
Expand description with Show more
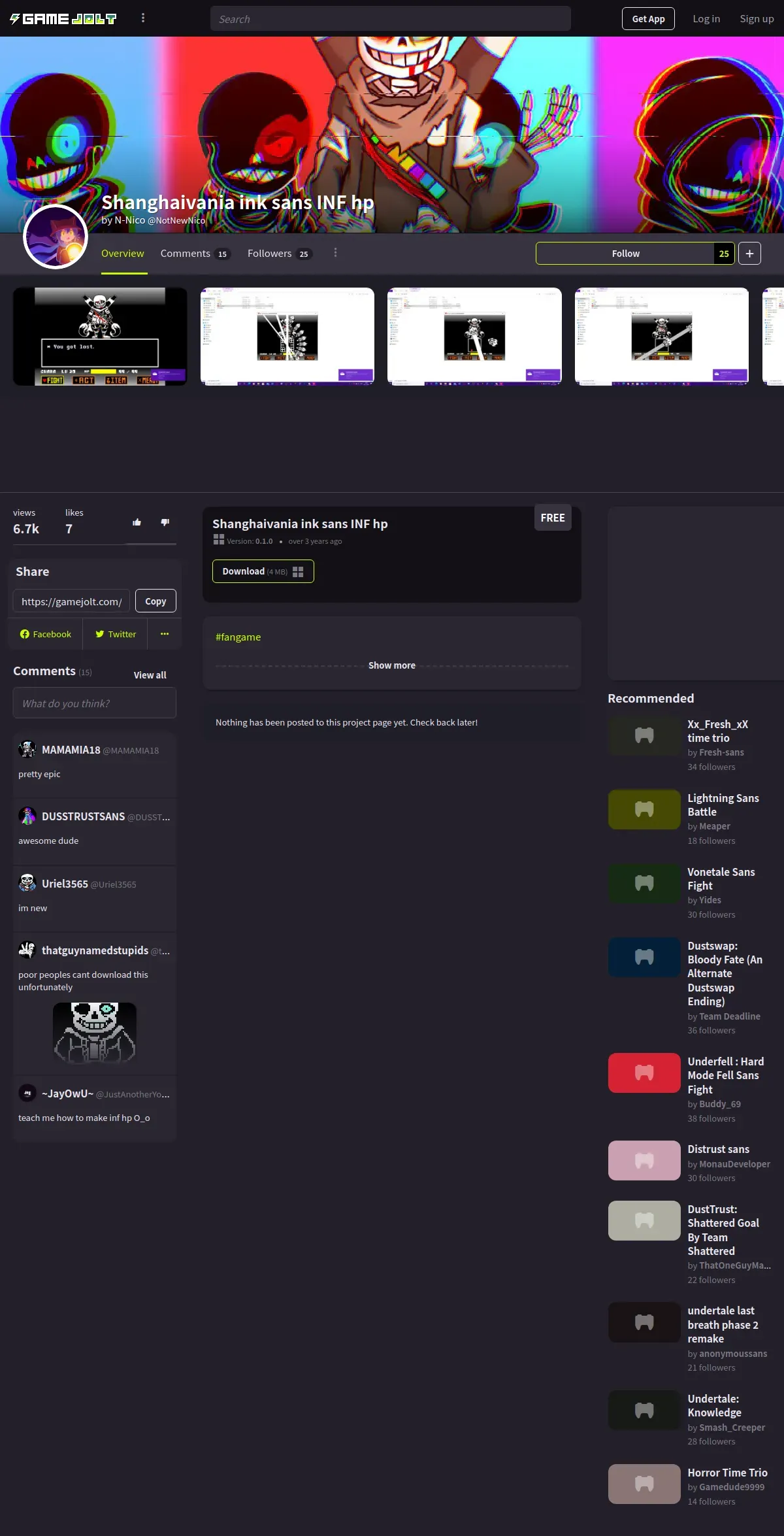pos(392,665)
